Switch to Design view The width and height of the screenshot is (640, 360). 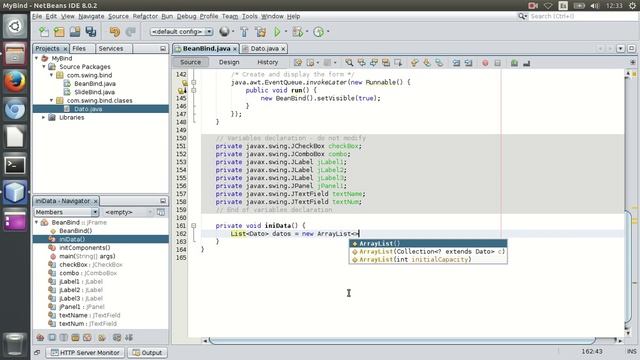229,62
